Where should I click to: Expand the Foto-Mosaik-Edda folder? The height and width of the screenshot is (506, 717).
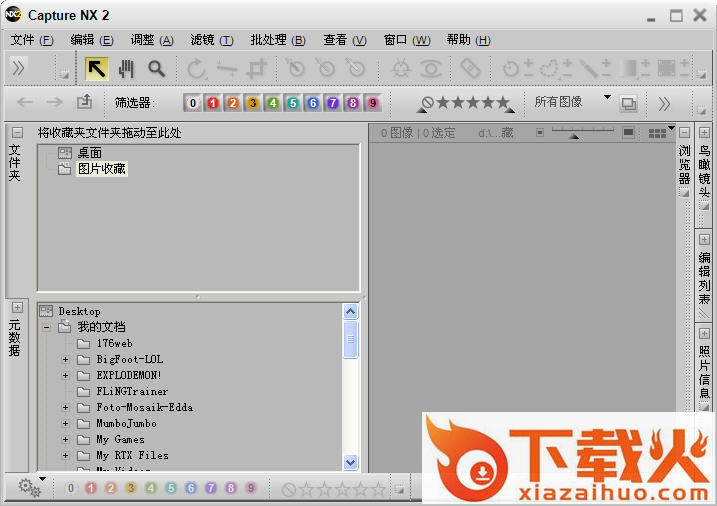[65, 407]
